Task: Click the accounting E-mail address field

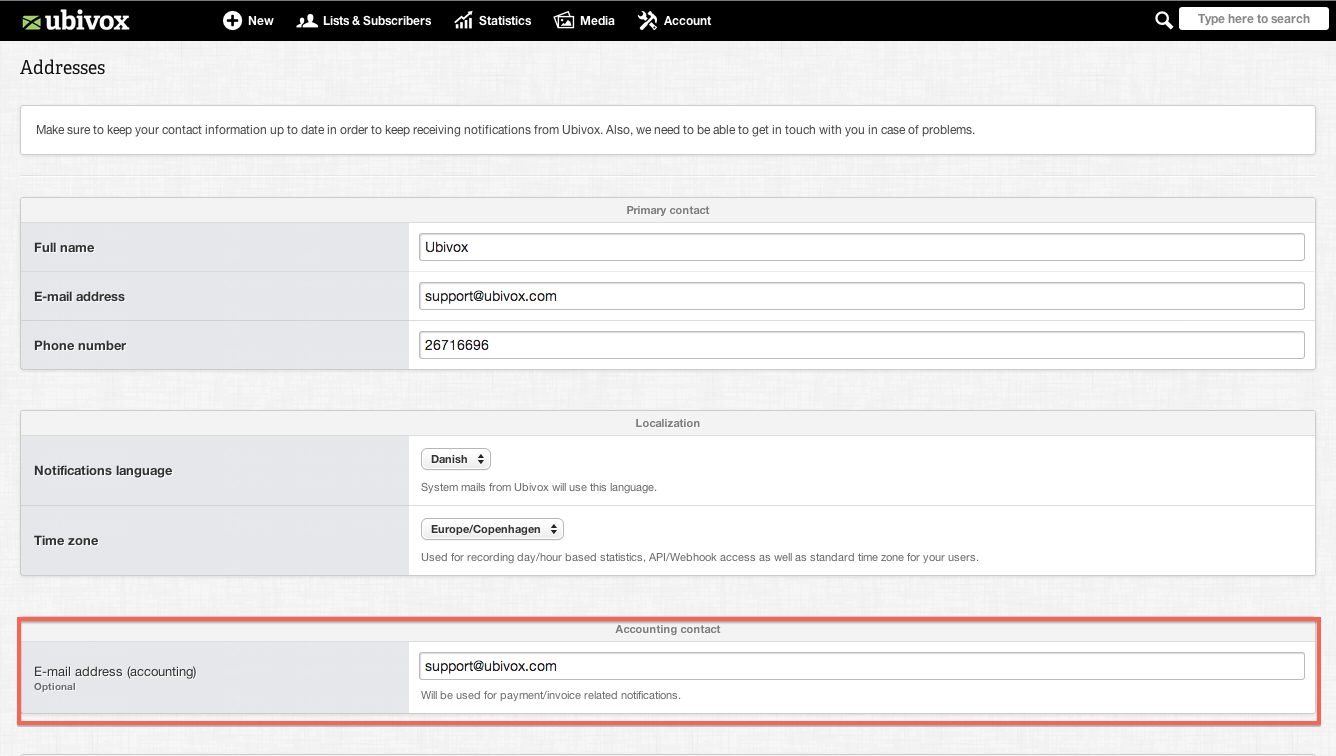Action: click(862, 666)
